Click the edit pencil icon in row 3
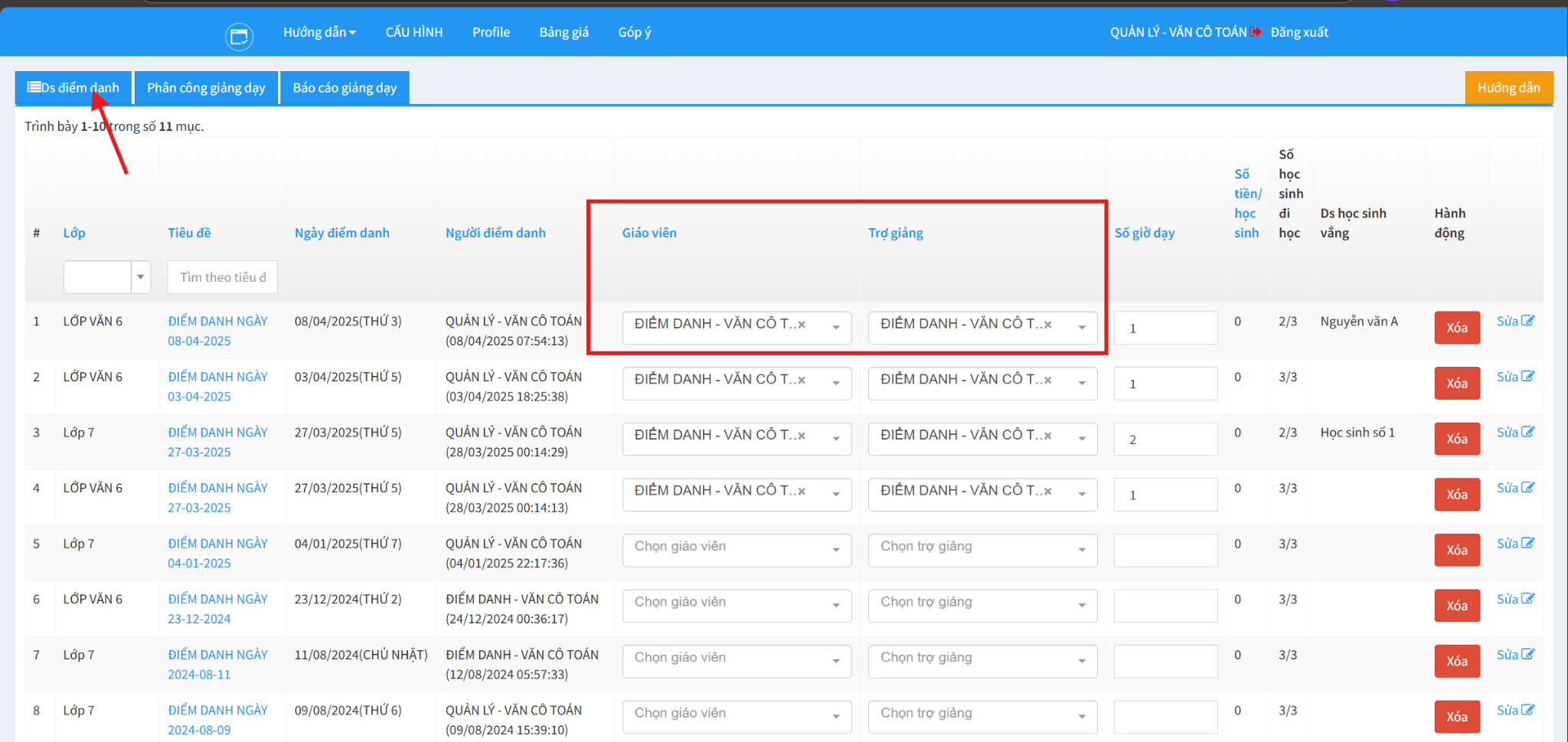The image size is (1568, 742). (x=1527, y=432)
